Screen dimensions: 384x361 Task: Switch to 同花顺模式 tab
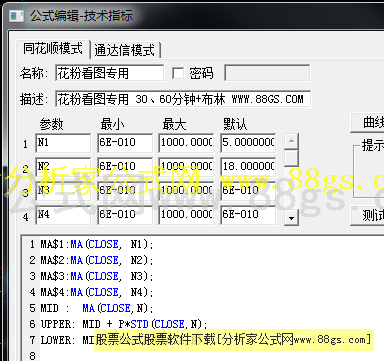tap(53, 49)
